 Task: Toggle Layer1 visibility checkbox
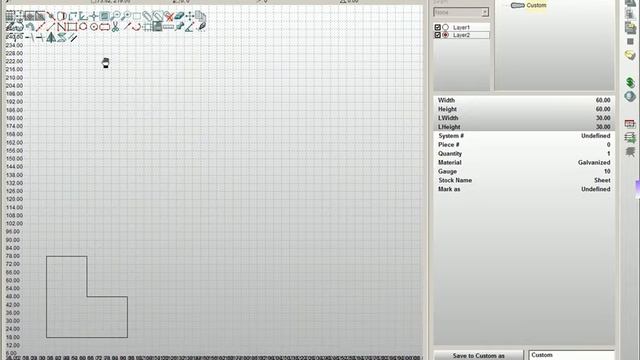tap(438, 27)
